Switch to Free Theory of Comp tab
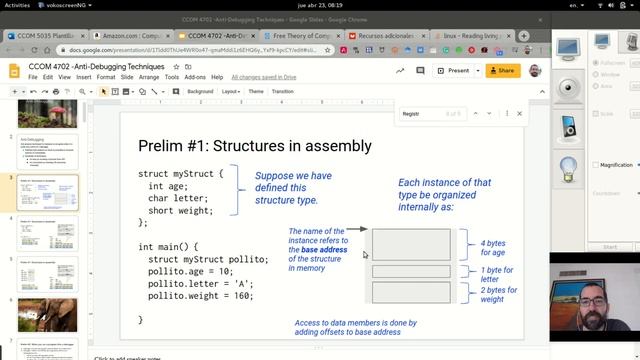 point(301,36)
